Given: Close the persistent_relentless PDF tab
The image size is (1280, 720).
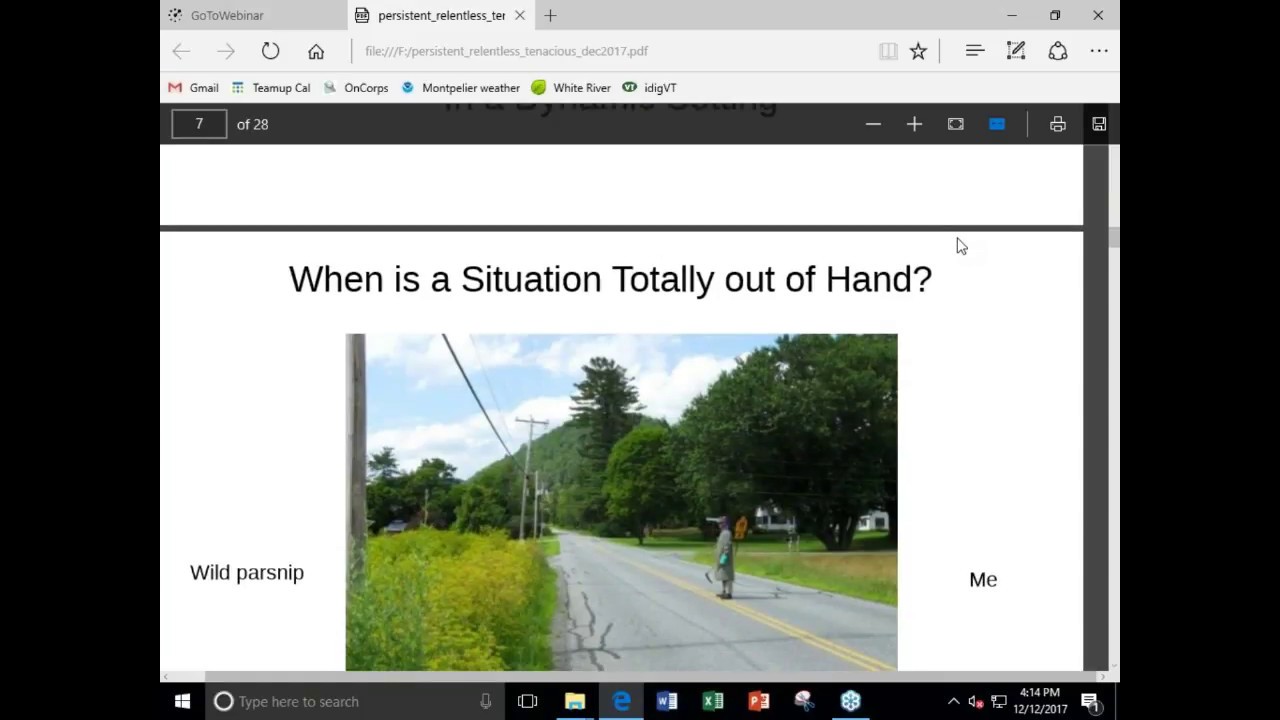Looking at the screenshot, I should click(520, 15).
